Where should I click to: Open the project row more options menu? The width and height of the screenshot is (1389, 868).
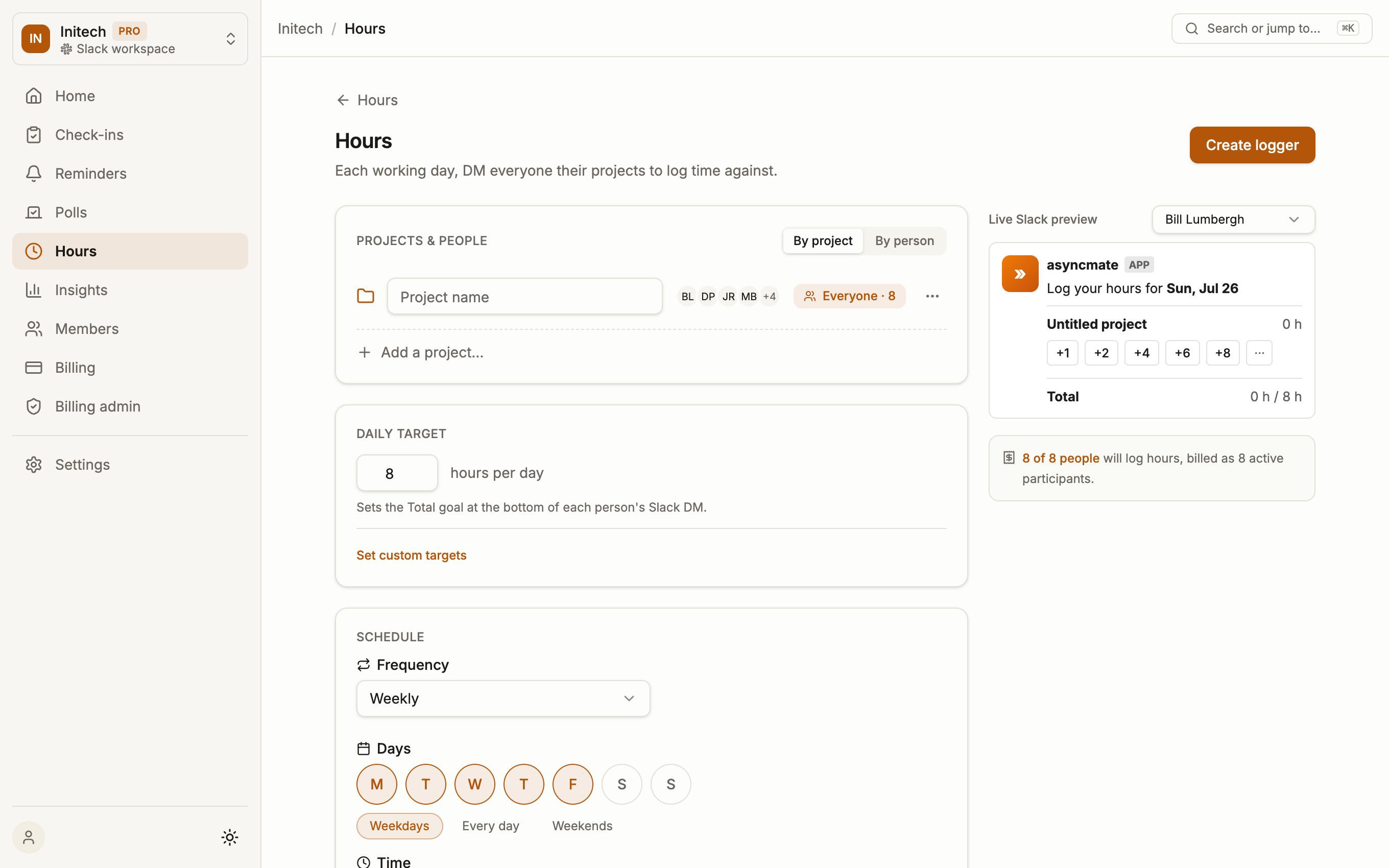coord(932,296)
